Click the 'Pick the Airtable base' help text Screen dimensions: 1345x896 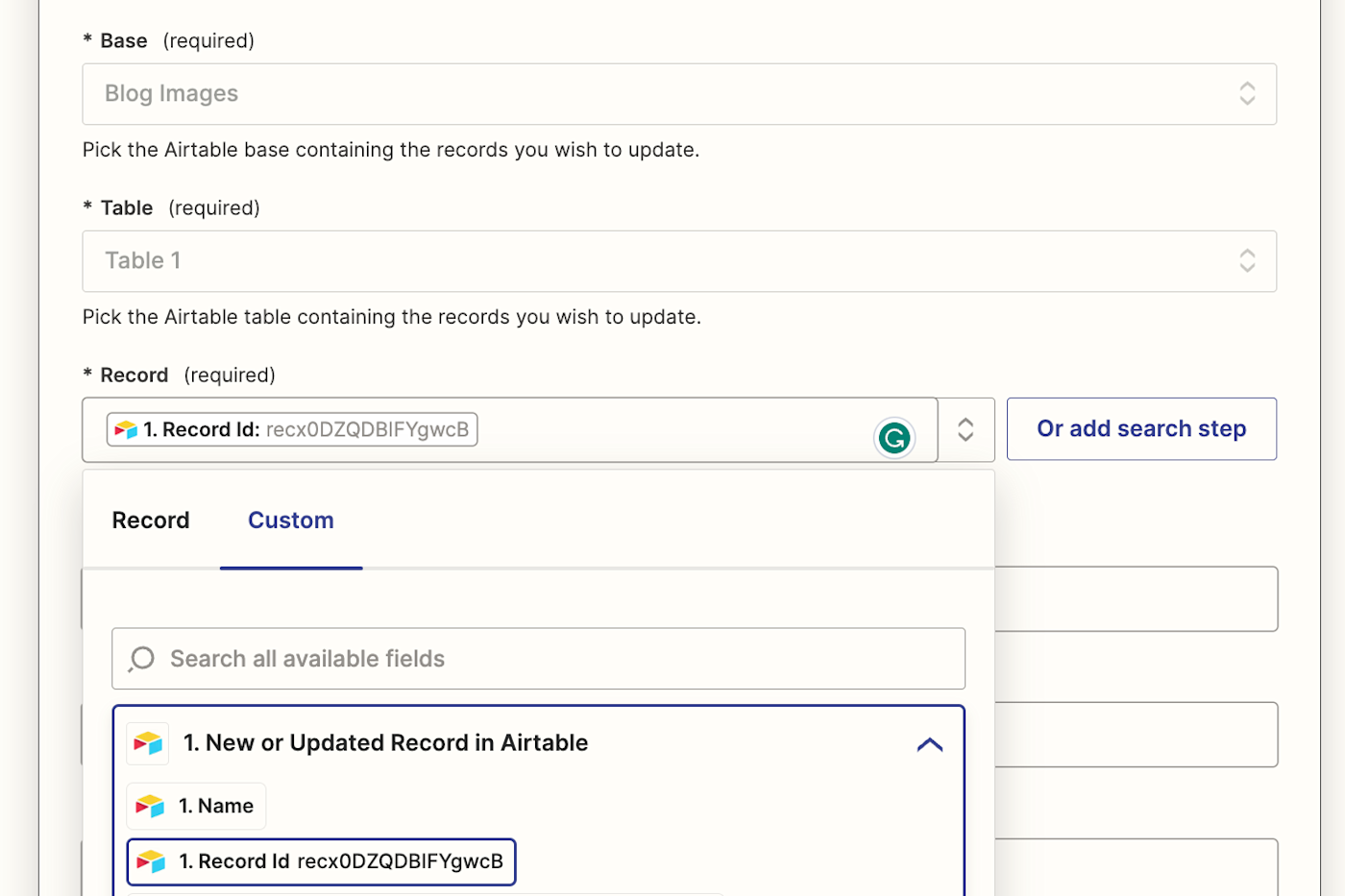coord(391,150)
